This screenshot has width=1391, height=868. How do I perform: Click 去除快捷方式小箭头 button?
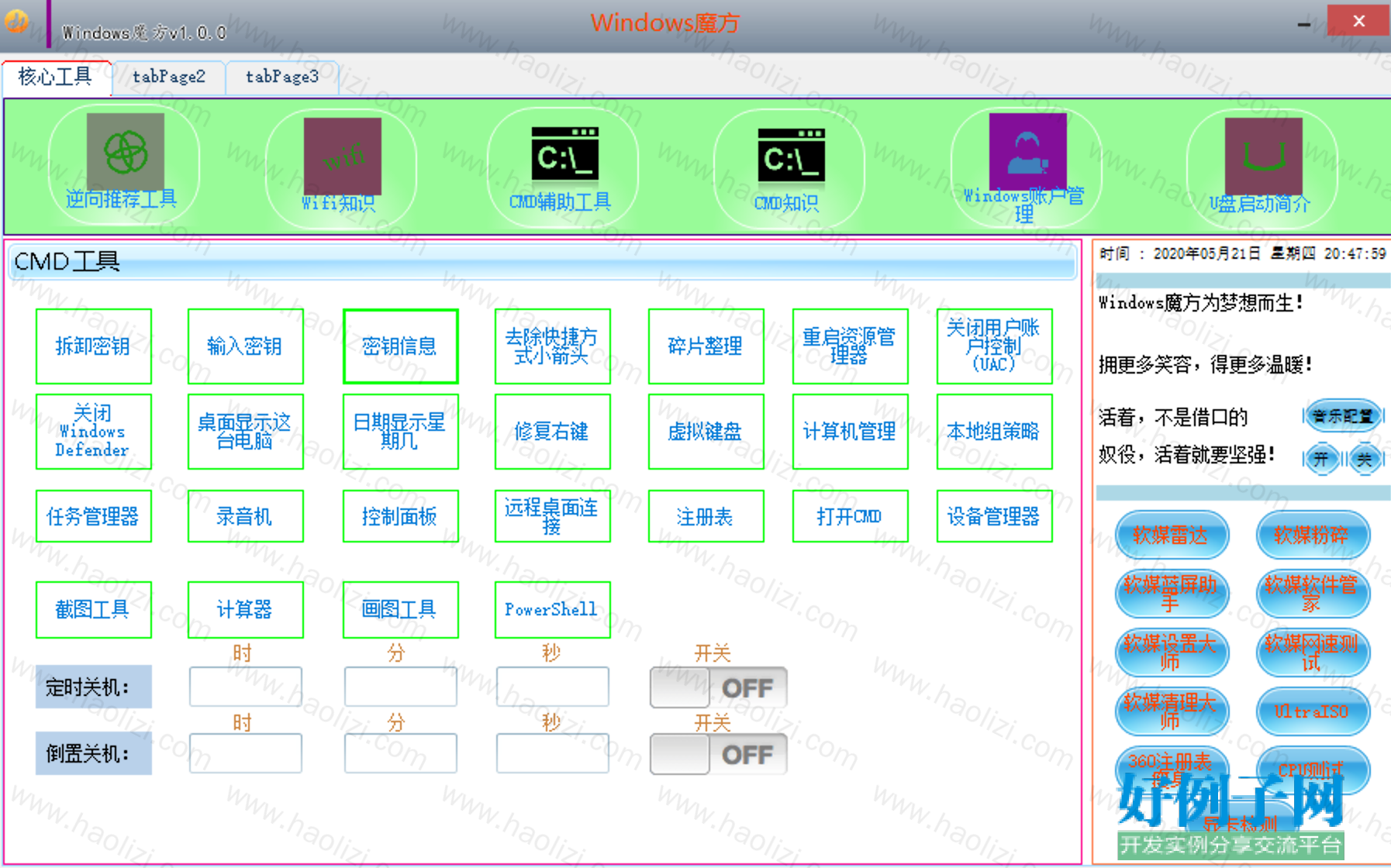pos(552,346)
